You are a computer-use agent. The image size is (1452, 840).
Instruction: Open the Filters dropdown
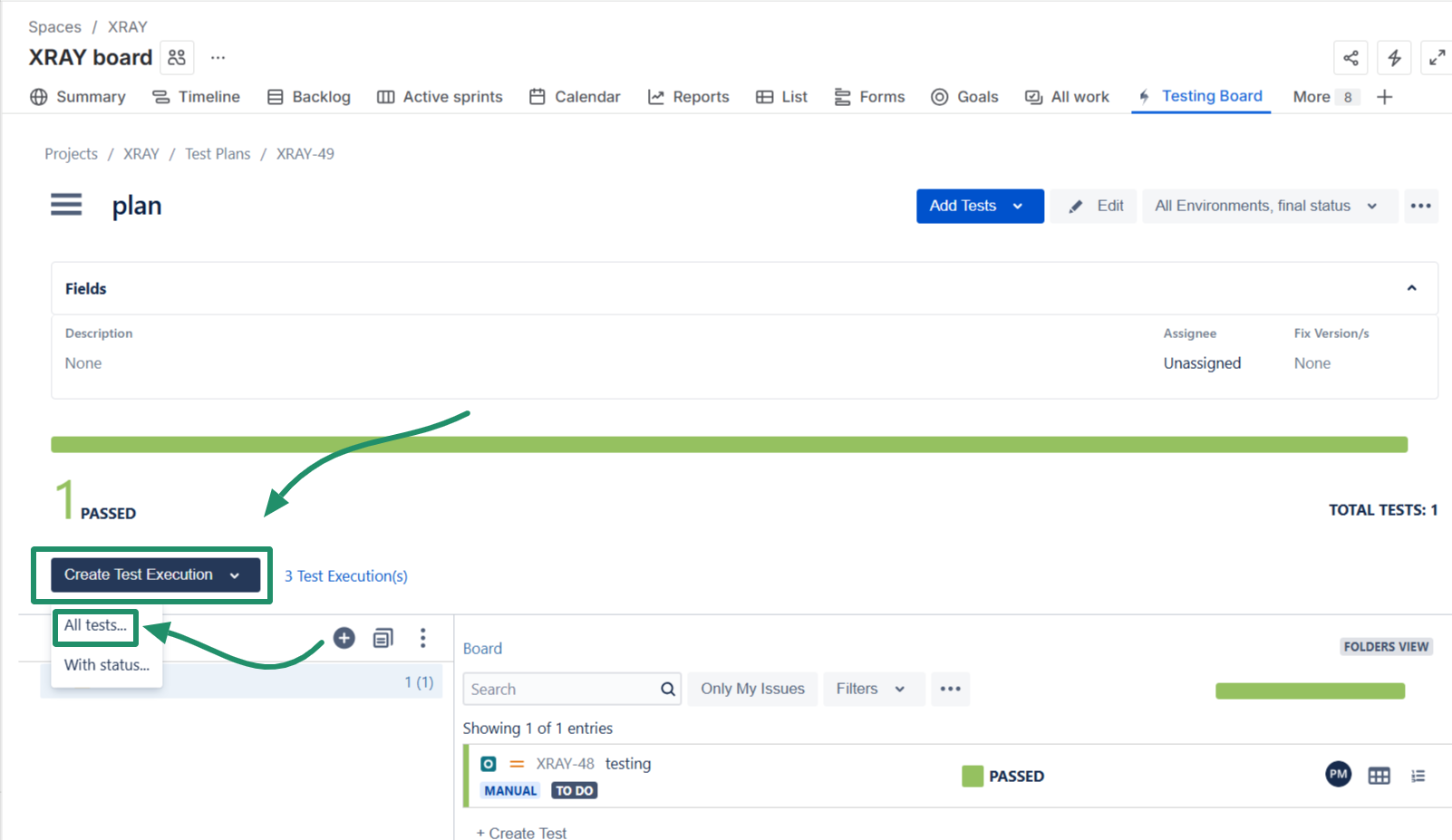coord(869,689)
